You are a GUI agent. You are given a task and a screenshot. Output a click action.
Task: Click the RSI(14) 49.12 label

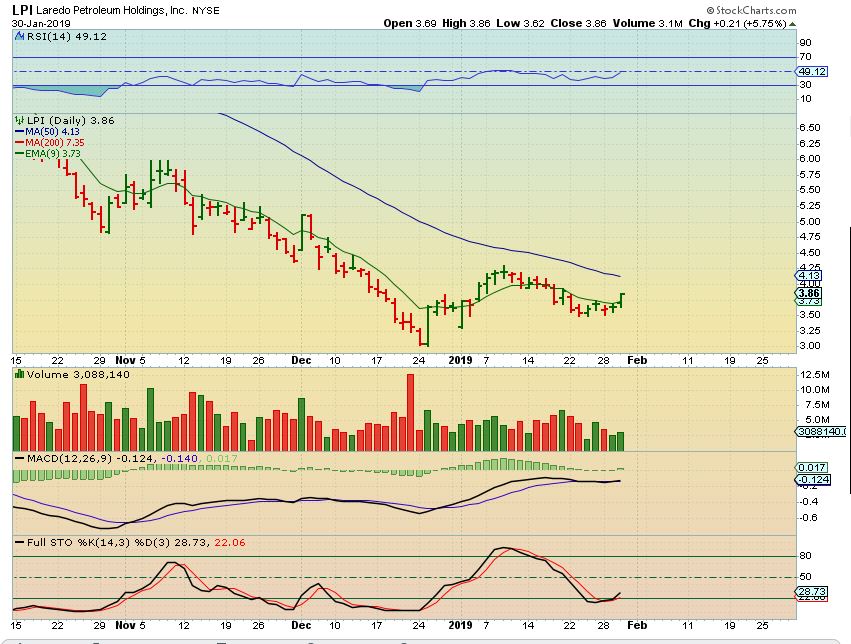click(x=66, y=36)
